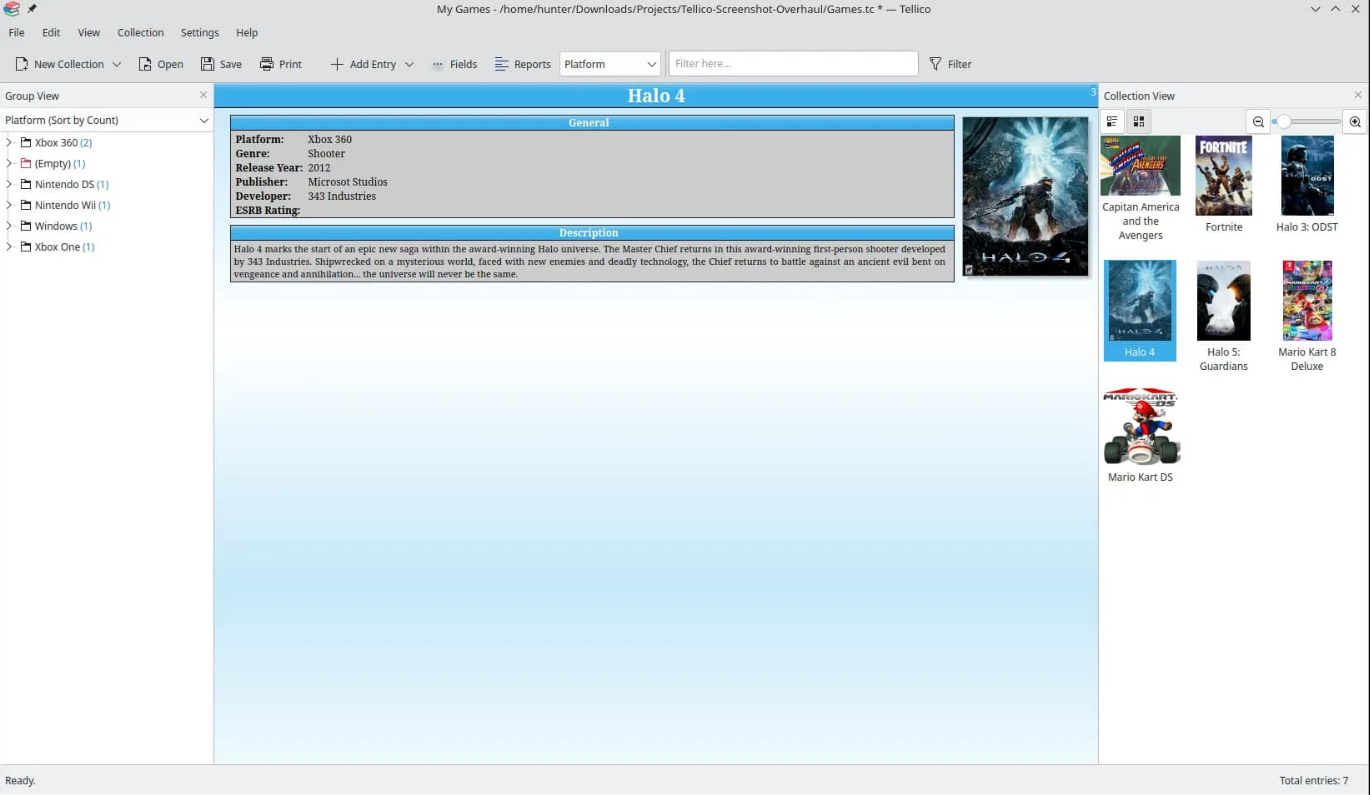Open the Platform grouping combo box
Image resolution: width=1370 pixels, height=795 pixels.
tap(610, 64)
